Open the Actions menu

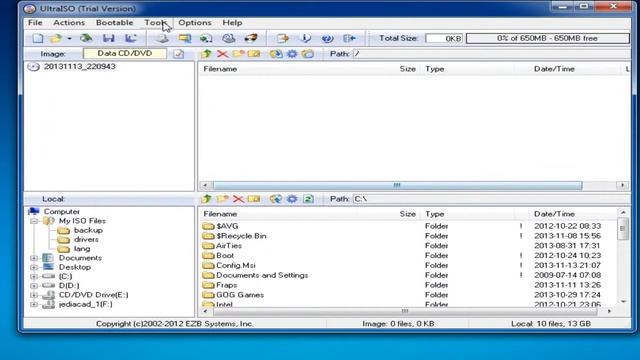pyautogui.click(x=69, y=22)
